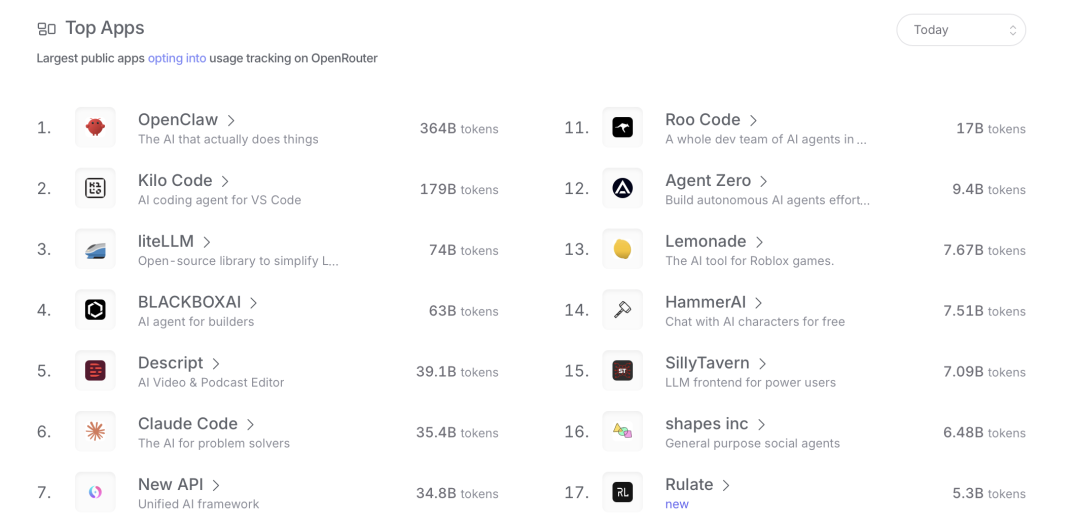The image size is (1080, 526).
Task: Click the Agent Zero triangle icon
Action: coord(622,189)
